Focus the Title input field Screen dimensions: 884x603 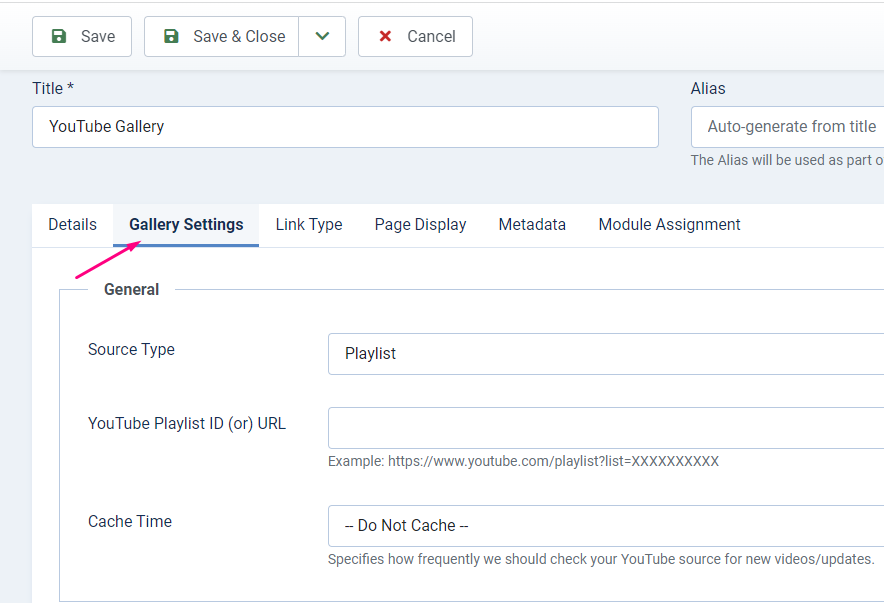coord(345,127)
